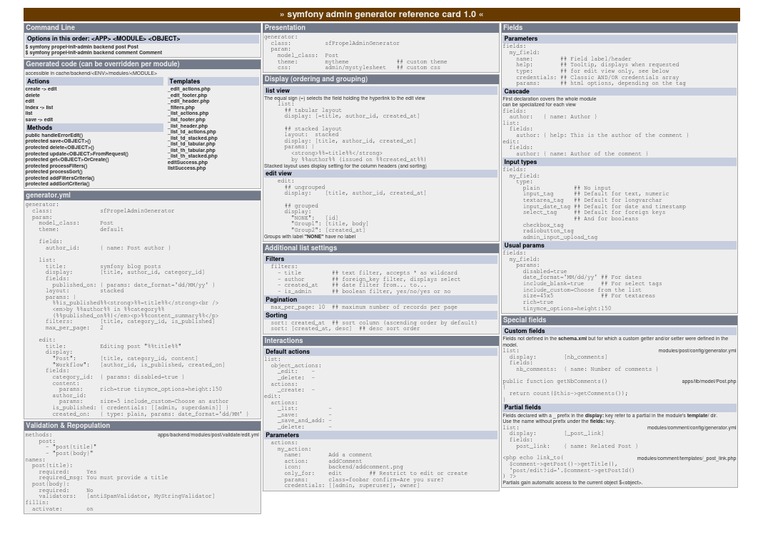Click the _edit_actions.php template name

click(x=189, y=89)
